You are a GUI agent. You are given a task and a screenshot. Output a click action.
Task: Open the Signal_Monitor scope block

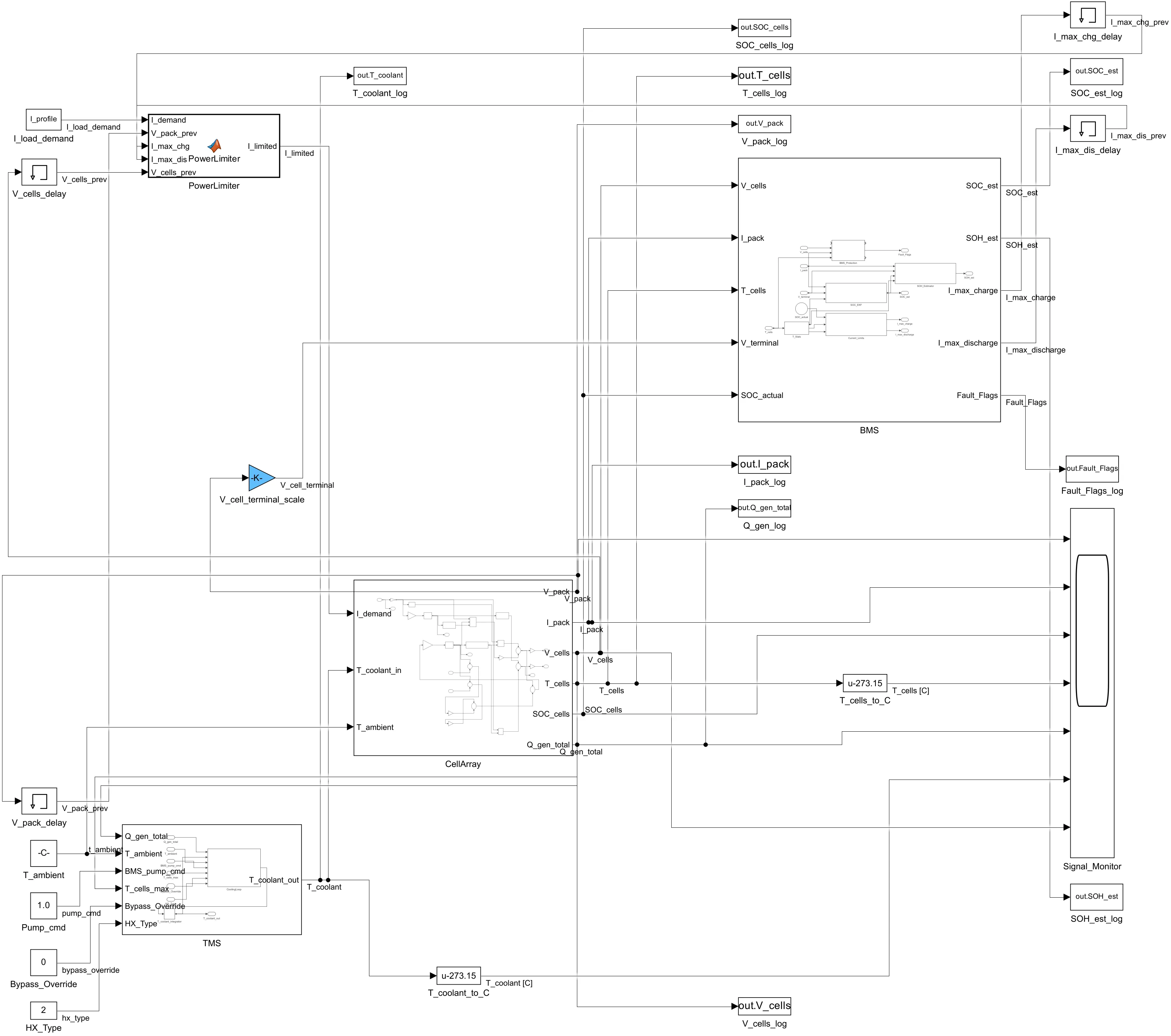point(1092,683)
